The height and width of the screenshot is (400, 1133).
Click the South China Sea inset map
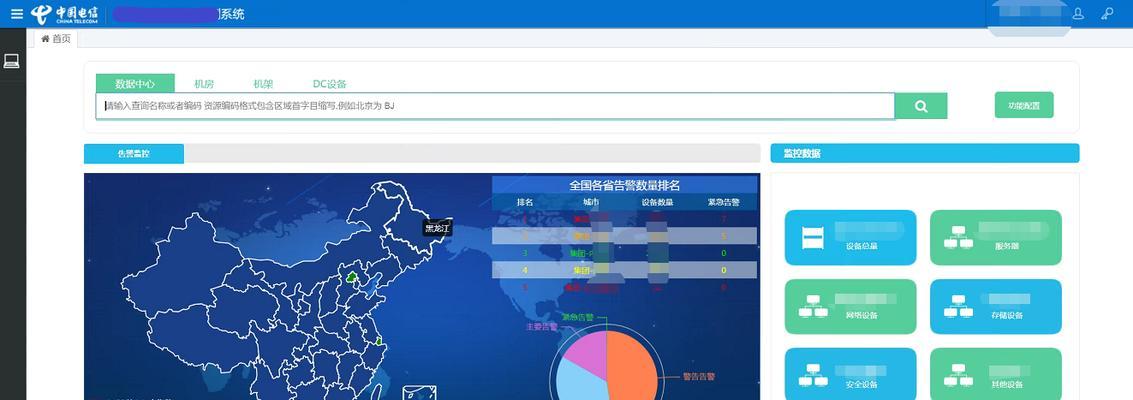pos(419,393)
